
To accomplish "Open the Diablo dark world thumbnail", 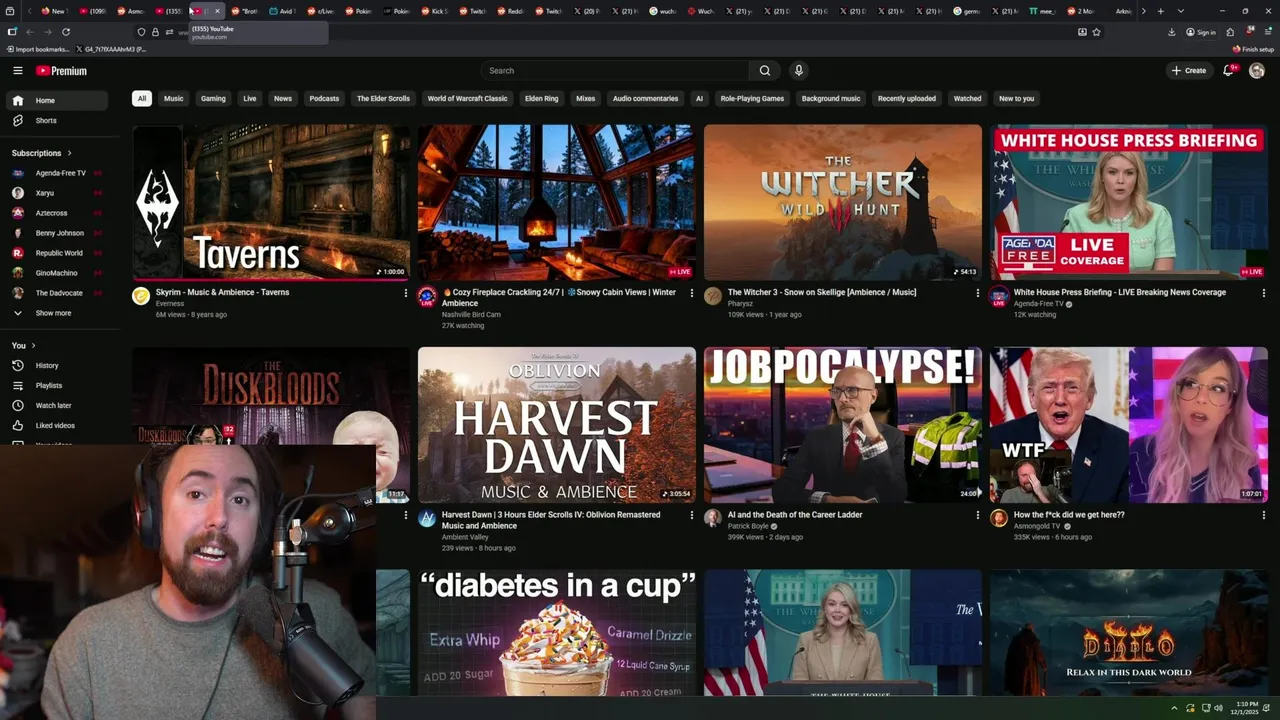I will [x=1129, y=633].
